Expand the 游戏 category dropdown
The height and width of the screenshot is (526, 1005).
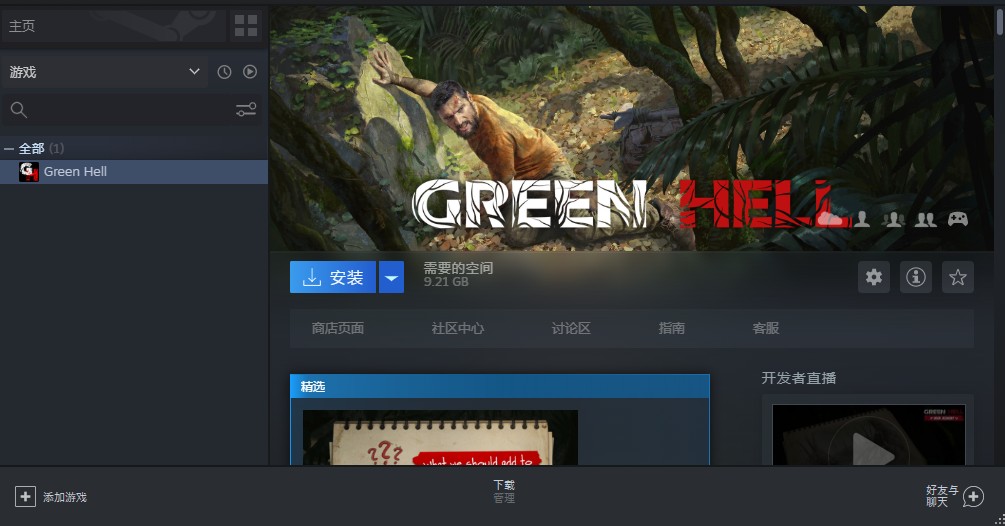point(104,72)
